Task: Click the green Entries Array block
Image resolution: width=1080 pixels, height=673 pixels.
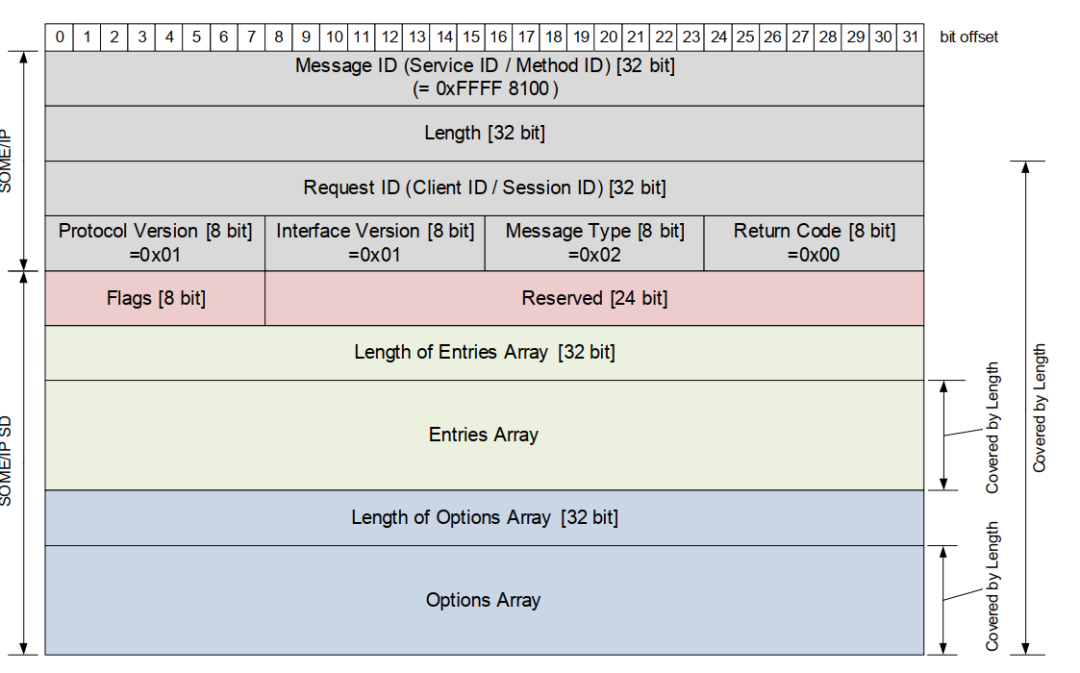Action: (484, 435)
